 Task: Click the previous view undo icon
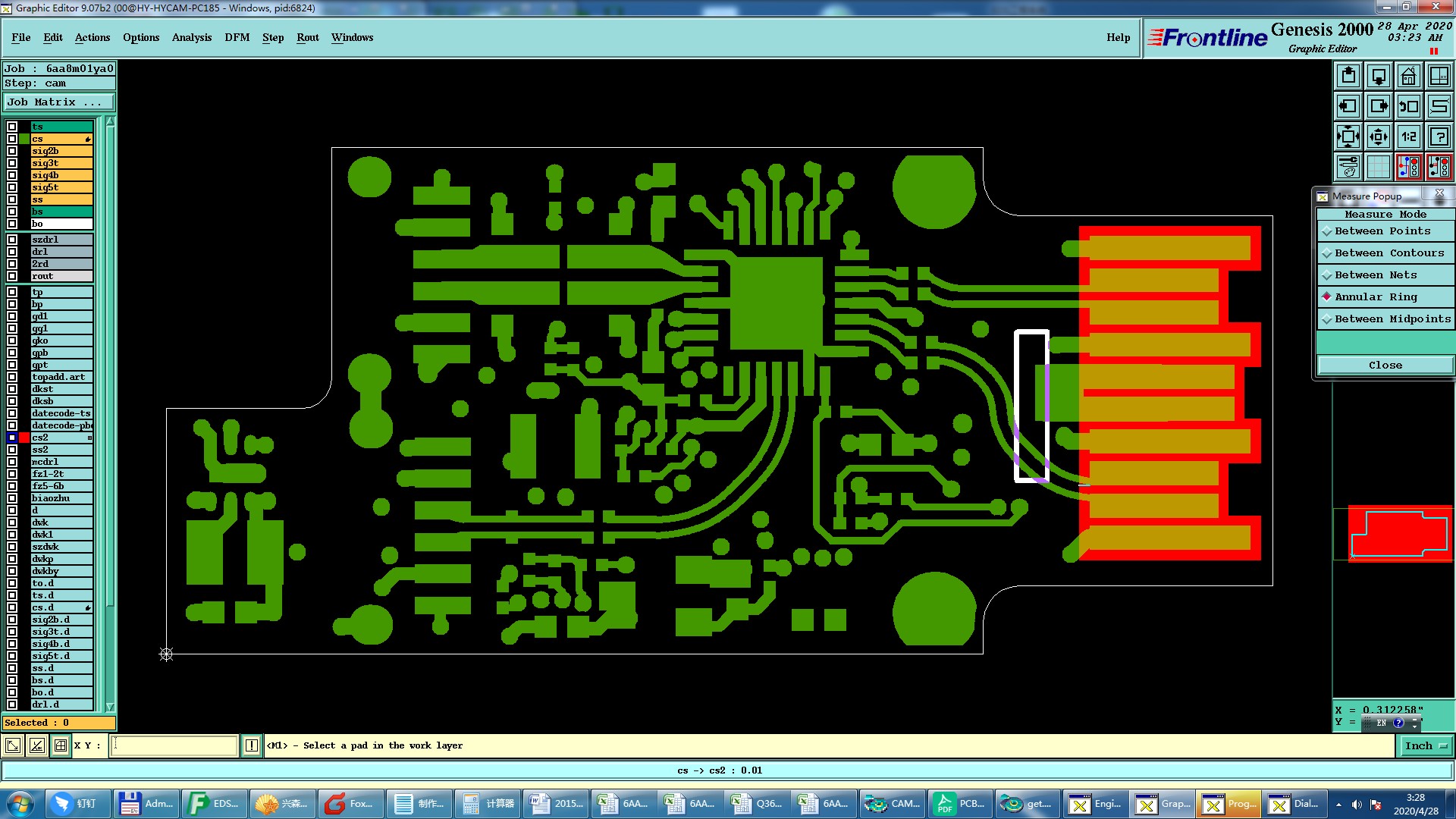(x=1408, y=106)
